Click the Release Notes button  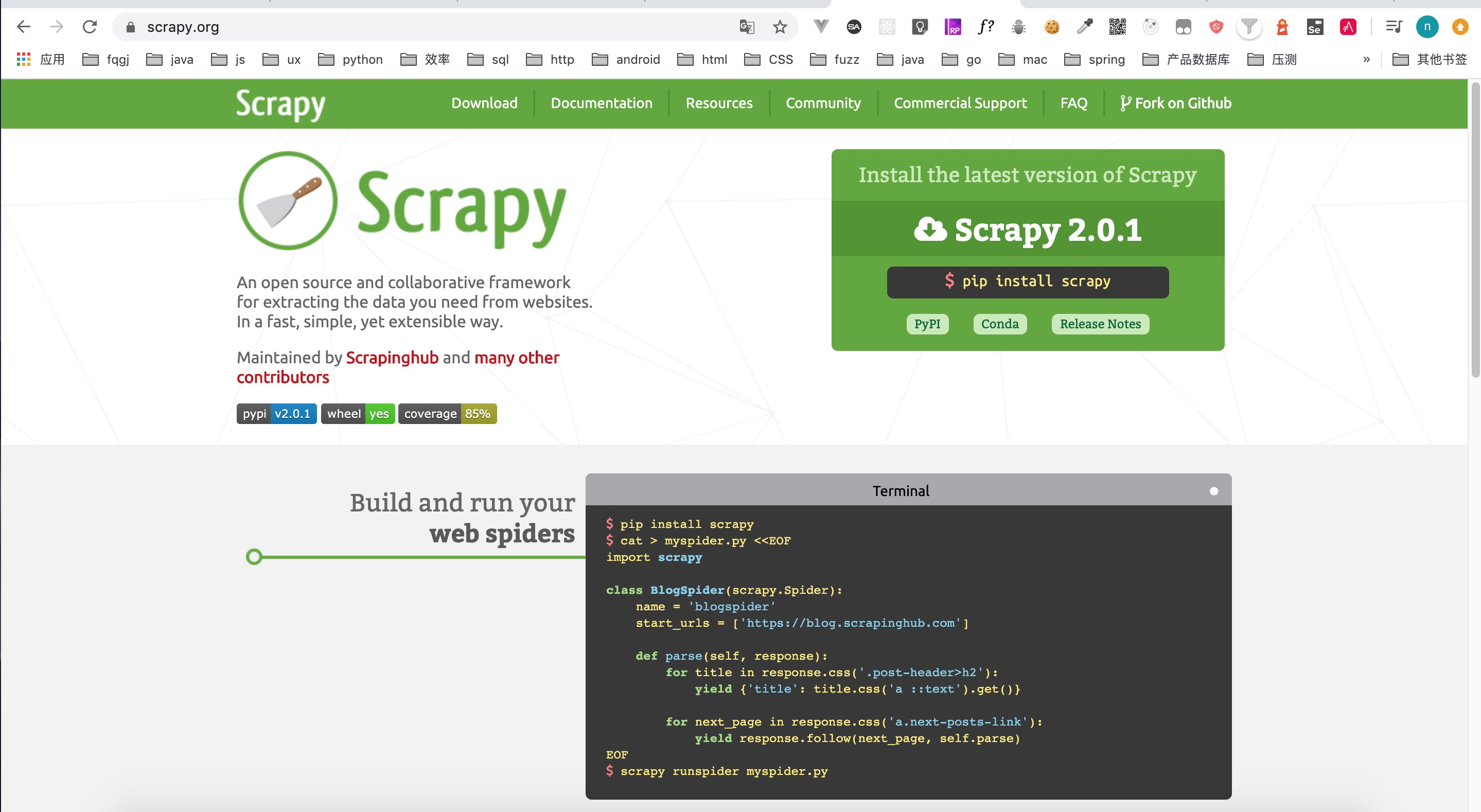tap(1100, 324)
